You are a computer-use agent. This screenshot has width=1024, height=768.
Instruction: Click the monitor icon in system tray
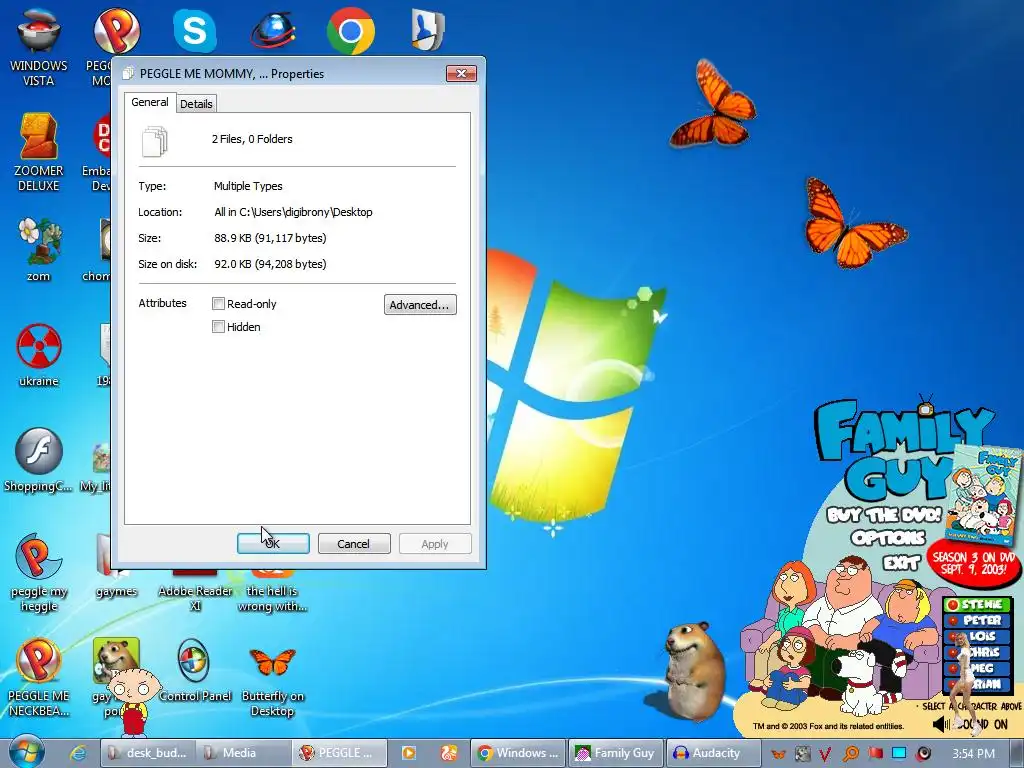click(899, 754)
